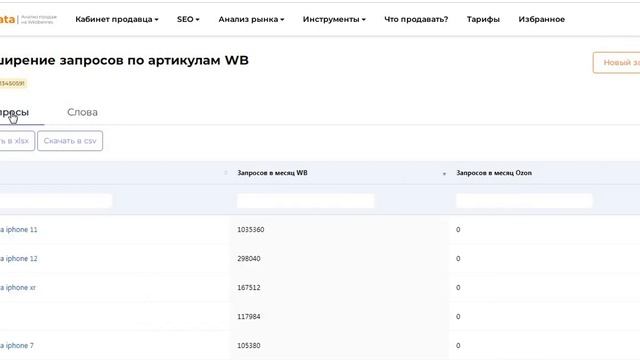Viewport: 640px width, 360px height.
Task: Click sort arrow icon beside WB column
Action: [444, 173]
